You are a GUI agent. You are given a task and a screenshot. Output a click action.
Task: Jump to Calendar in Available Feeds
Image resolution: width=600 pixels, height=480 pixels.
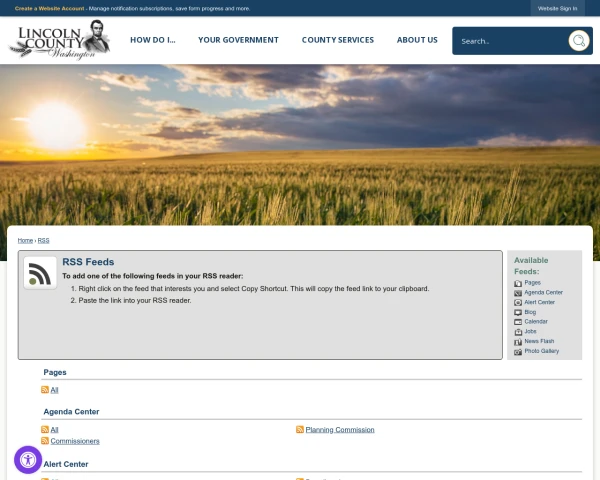[x=536, y=322]
